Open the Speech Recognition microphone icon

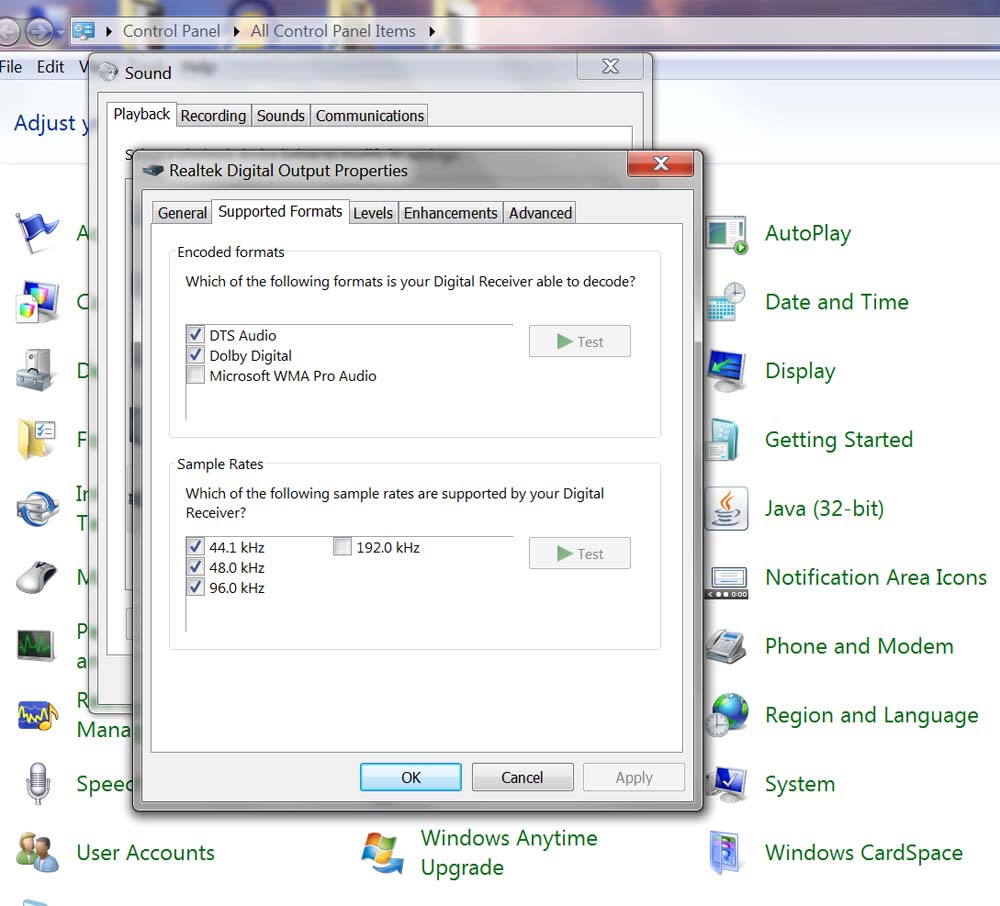[37, 784]
